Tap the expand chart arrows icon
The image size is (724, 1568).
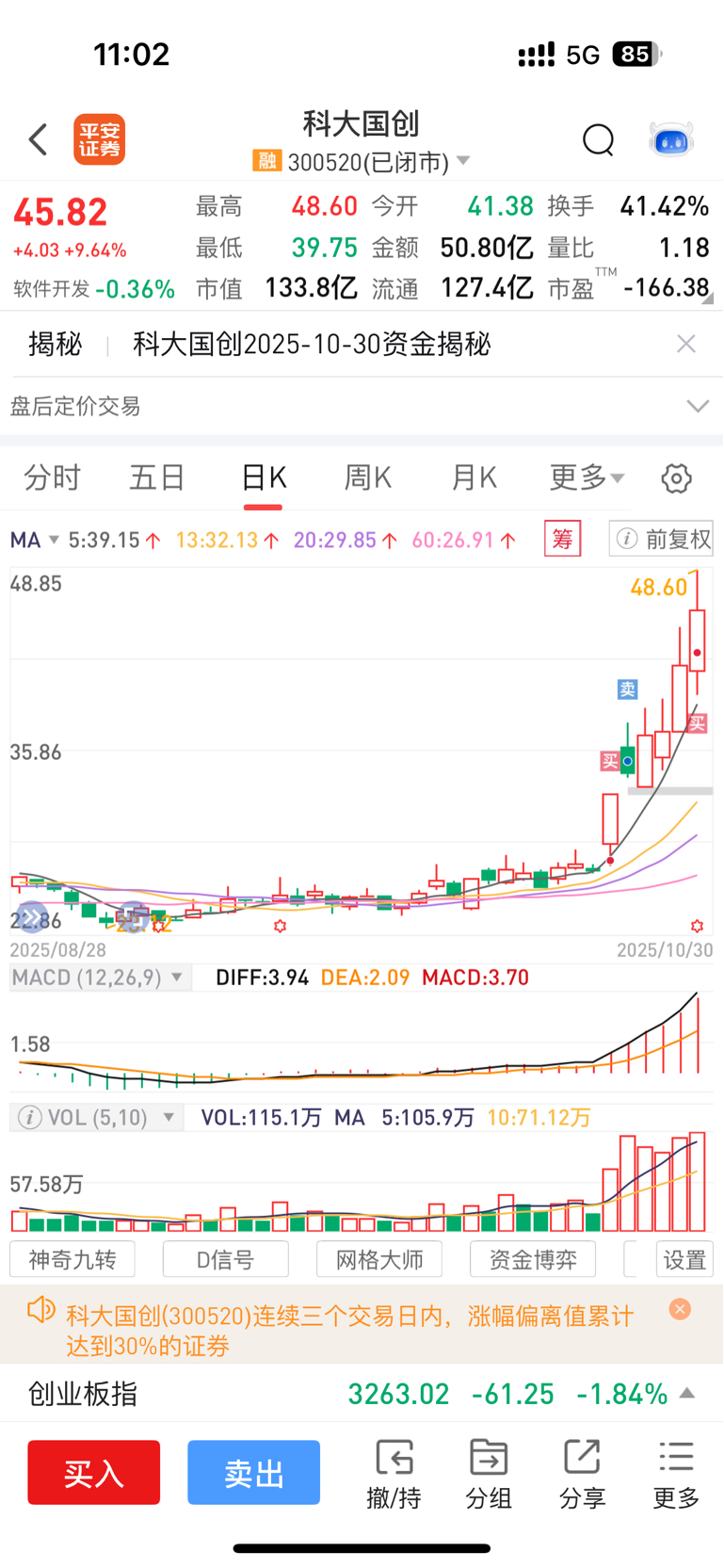pos(31,916)
